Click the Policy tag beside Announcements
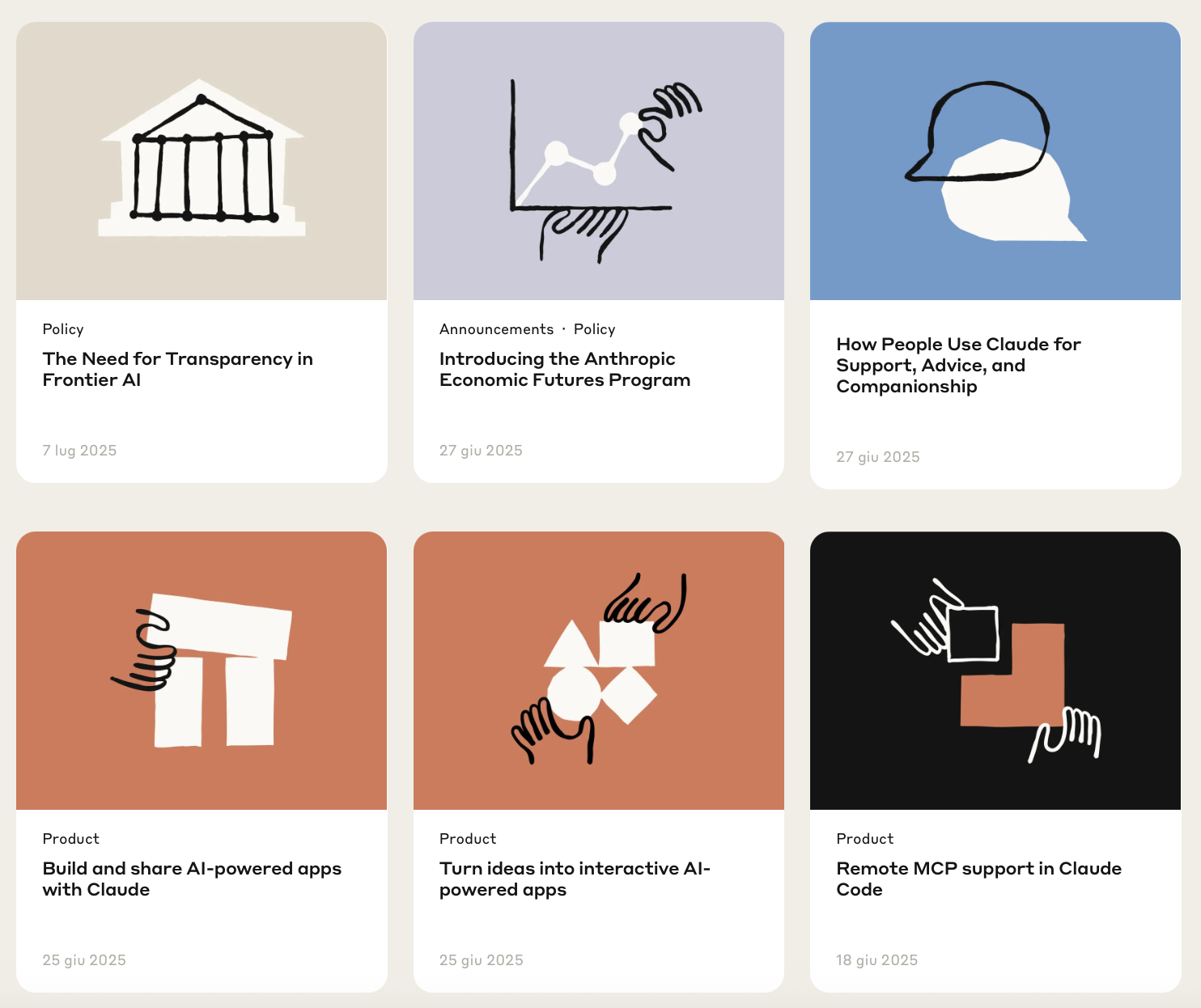 pos(594,329)
